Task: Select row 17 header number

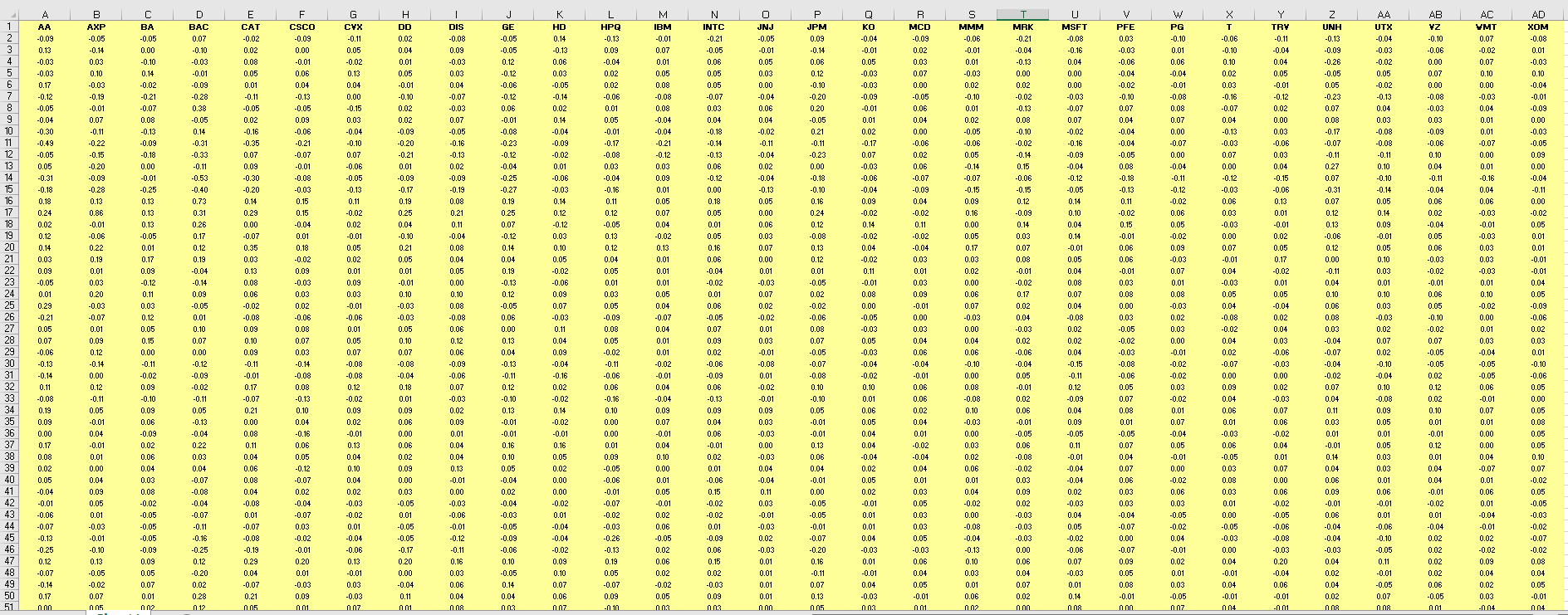Action: tap(9, 212)
